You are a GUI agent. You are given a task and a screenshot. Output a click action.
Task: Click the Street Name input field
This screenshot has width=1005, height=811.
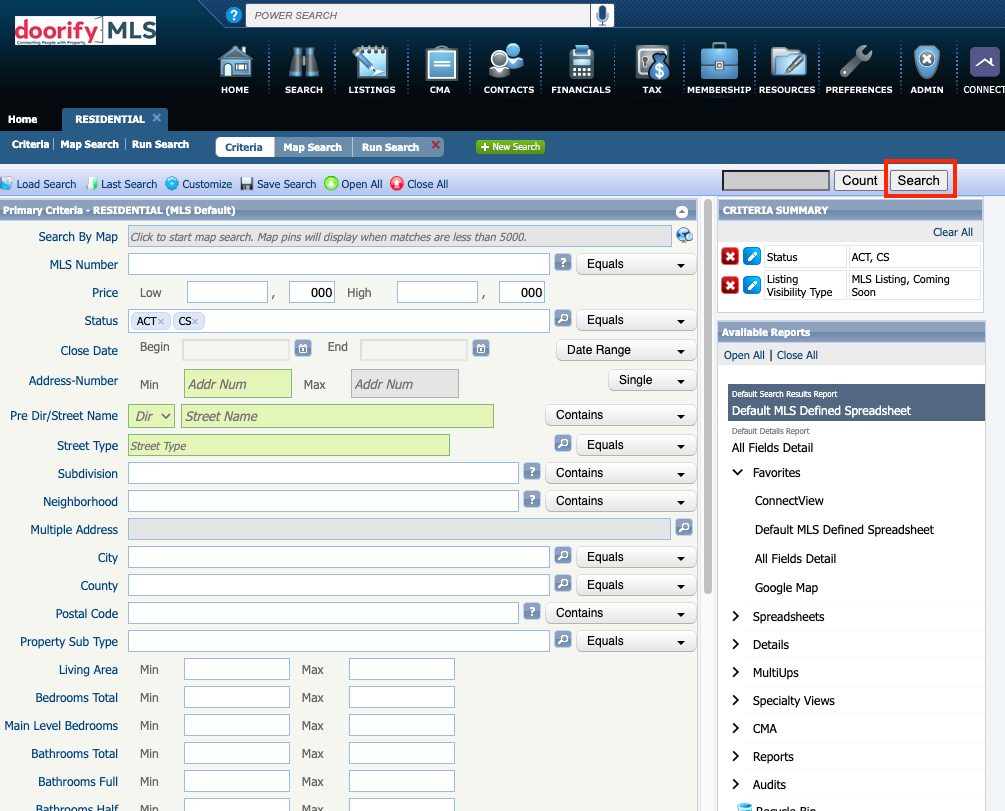337,416
